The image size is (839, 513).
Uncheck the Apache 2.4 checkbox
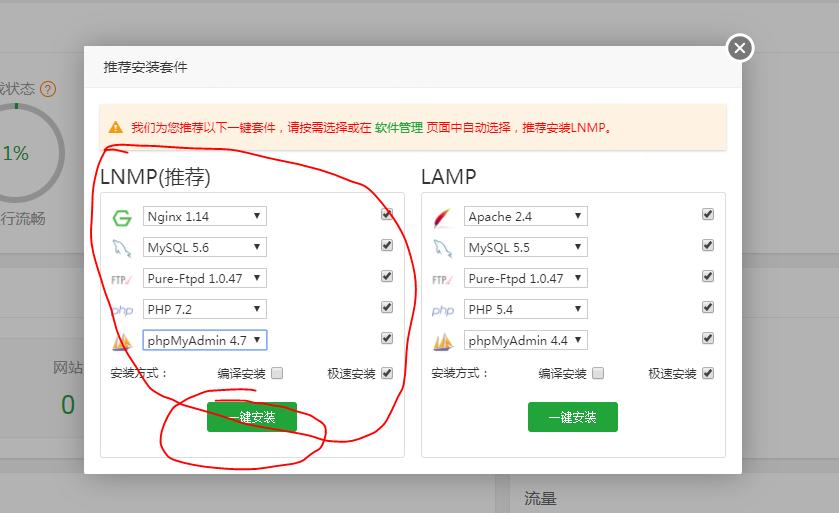(x=708, y=215)
